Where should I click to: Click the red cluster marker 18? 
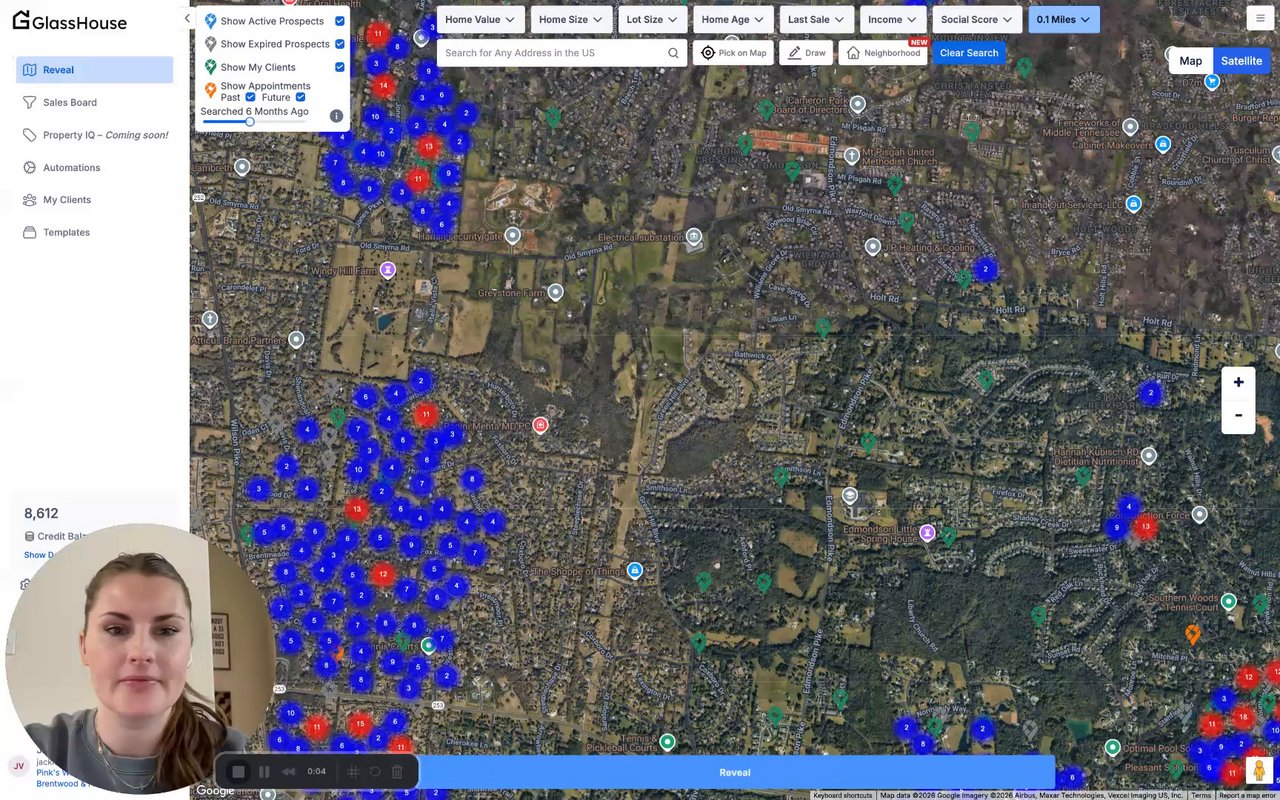coord(1243,717)
